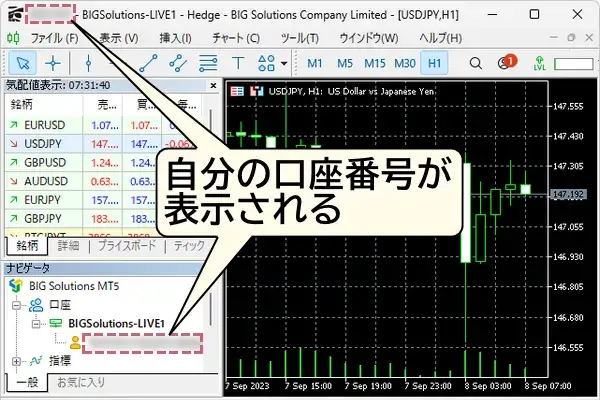Select the 指標 indicators item
The height and width of the screenshot is (400, 600).
60,361
